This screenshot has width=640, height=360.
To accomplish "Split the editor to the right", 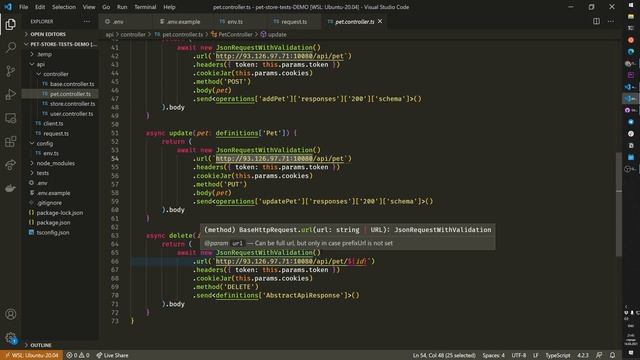I will [x=596, y=21].
